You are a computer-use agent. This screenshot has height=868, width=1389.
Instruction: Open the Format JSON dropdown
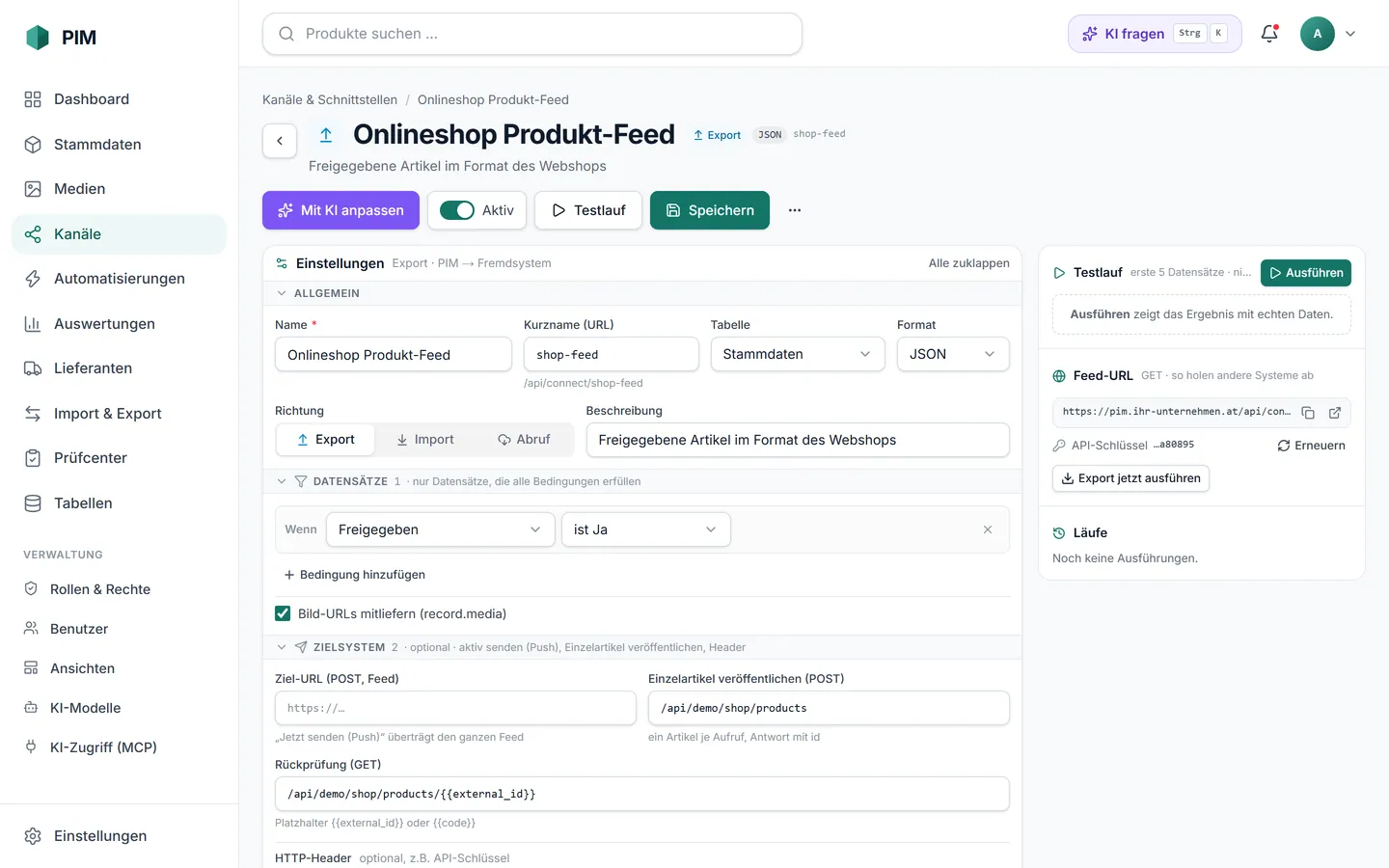click(x=953, y=354)
